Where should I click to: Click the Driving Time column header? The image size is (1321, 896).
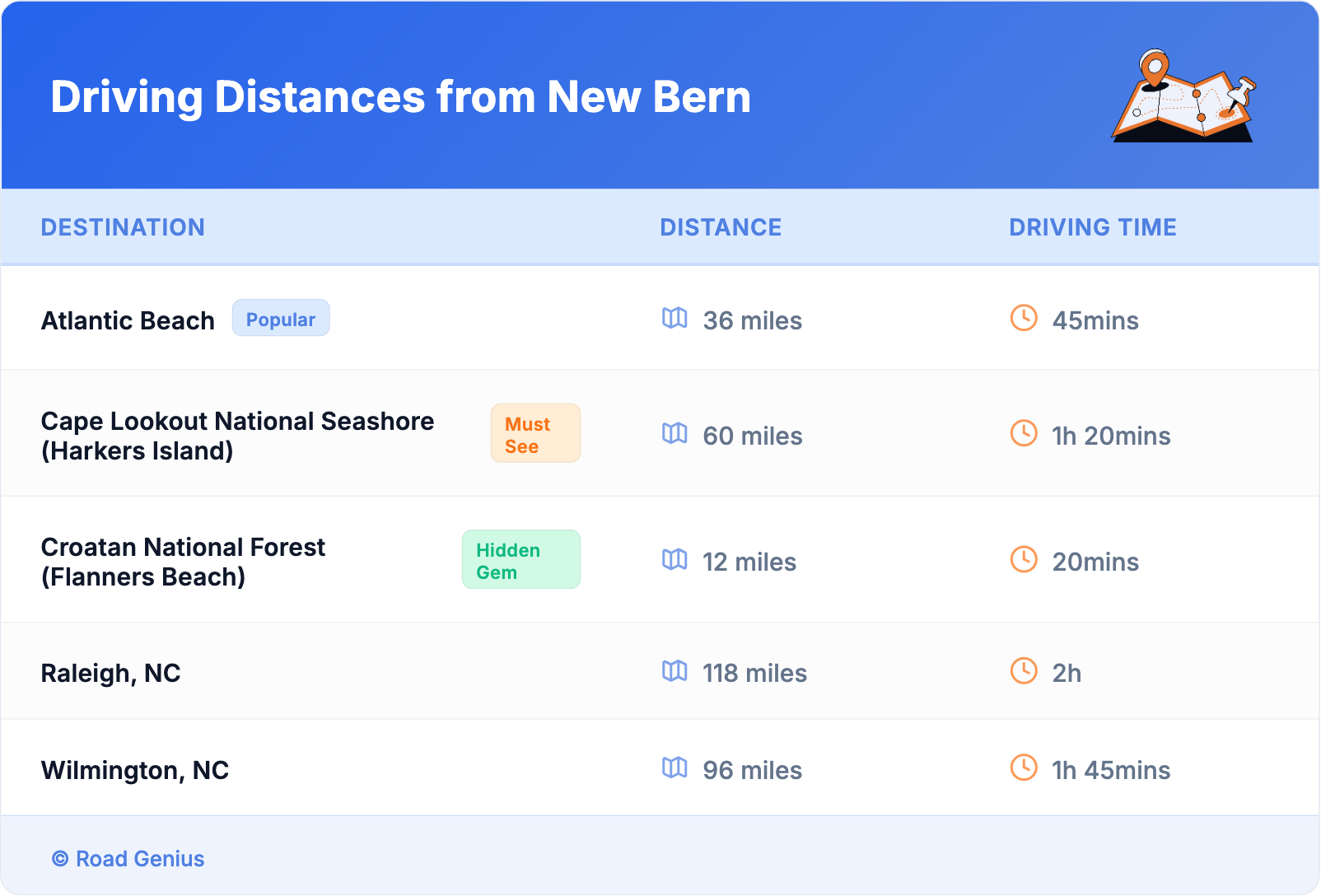tap(1092, 227)
